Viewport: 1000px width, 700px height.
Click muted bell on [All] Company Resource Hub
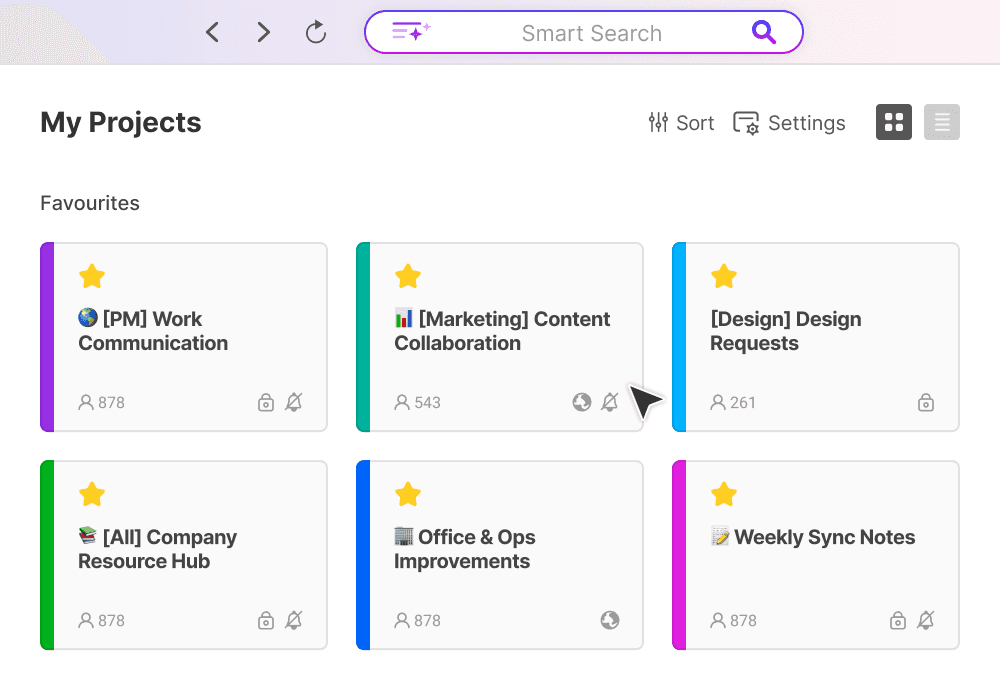293,620
